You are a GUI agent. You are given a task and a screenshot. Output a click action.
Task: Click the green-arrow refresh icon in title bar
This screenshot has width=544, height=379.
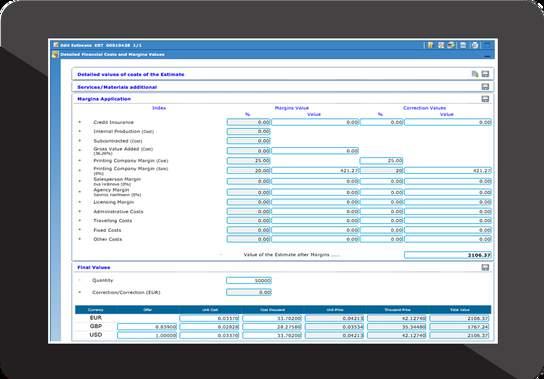click(x=451, y=45)
